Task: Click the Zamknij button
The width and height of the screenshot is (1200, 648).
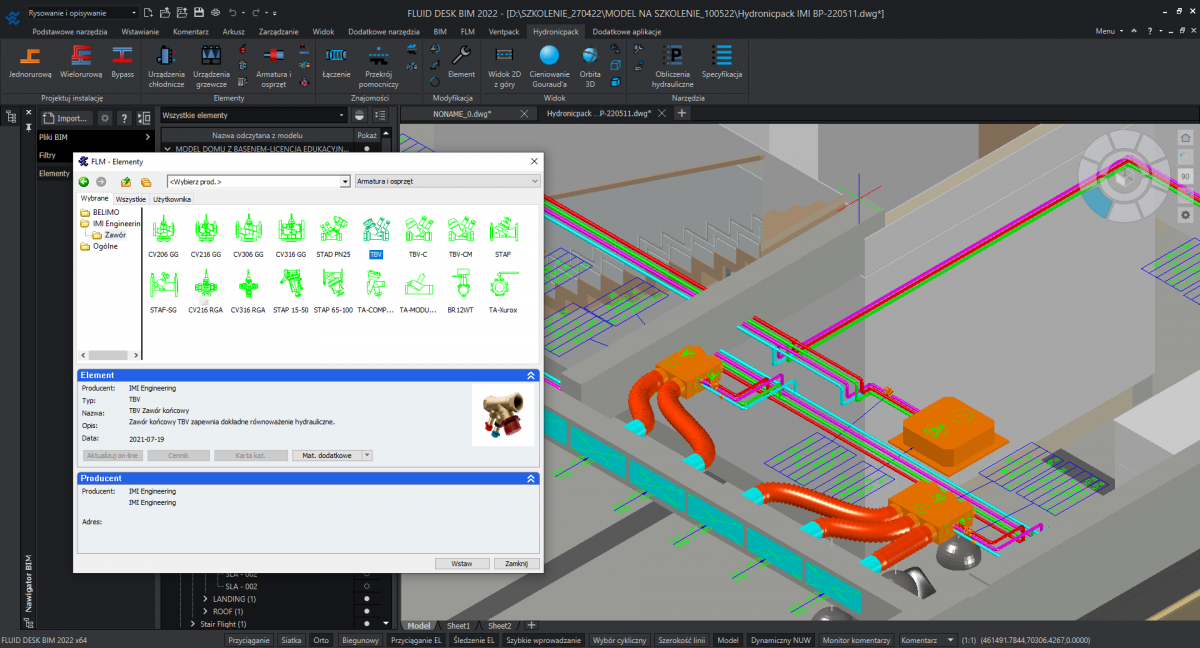Action: pos(516,563)
